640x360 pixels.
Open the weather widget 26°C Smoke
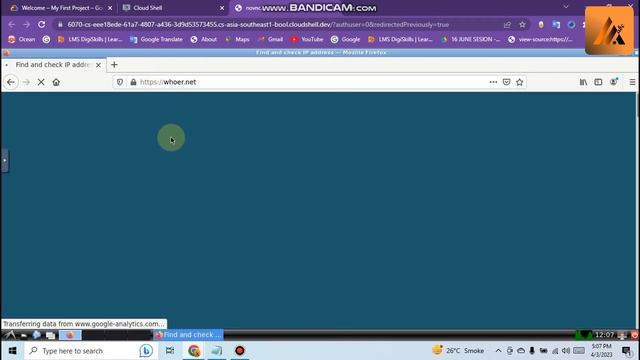coord(458,351)
